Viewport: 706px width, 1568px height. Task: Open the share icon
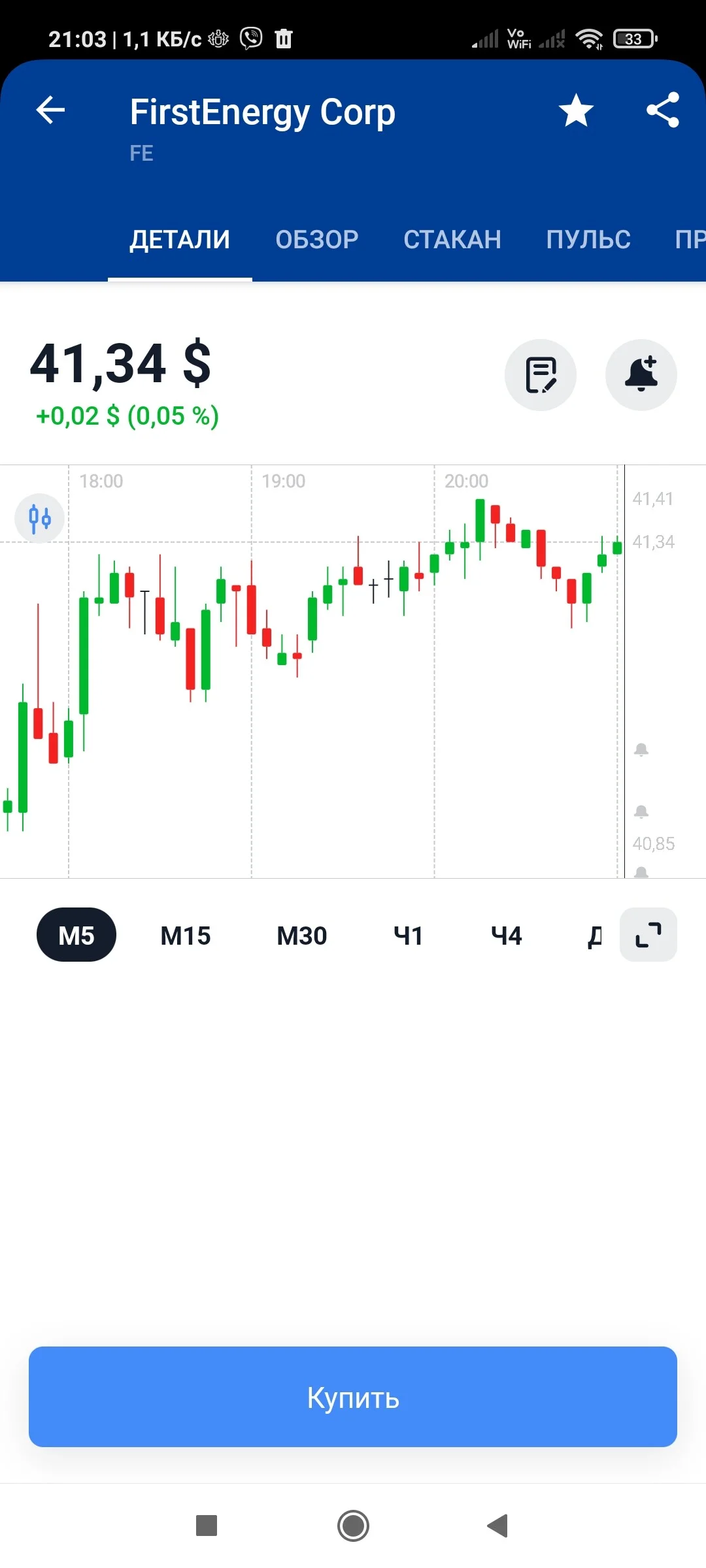[x=663, y=110]
